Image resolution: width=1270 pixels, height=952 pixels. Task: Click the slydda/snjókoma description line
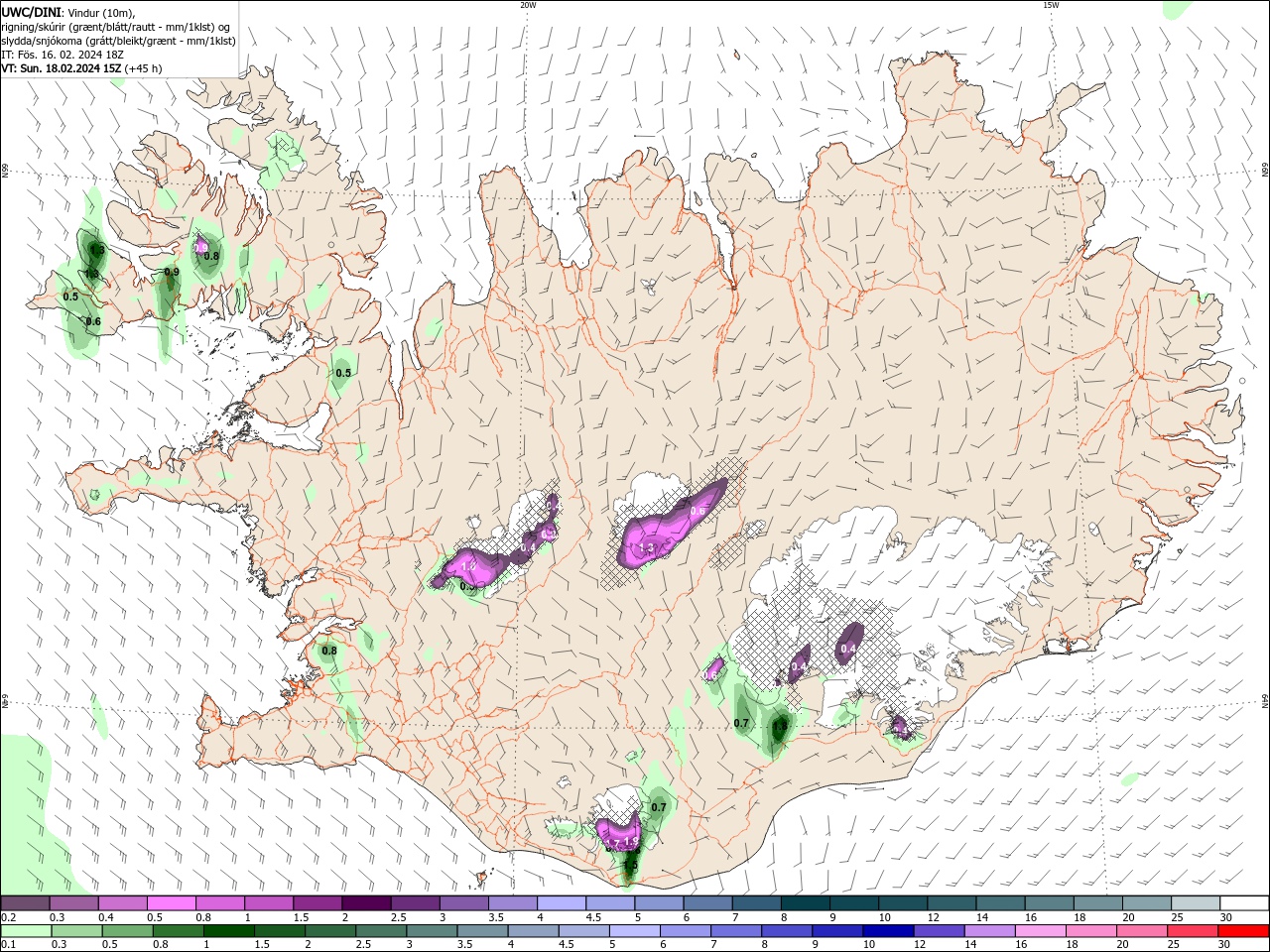pos(118,41)
